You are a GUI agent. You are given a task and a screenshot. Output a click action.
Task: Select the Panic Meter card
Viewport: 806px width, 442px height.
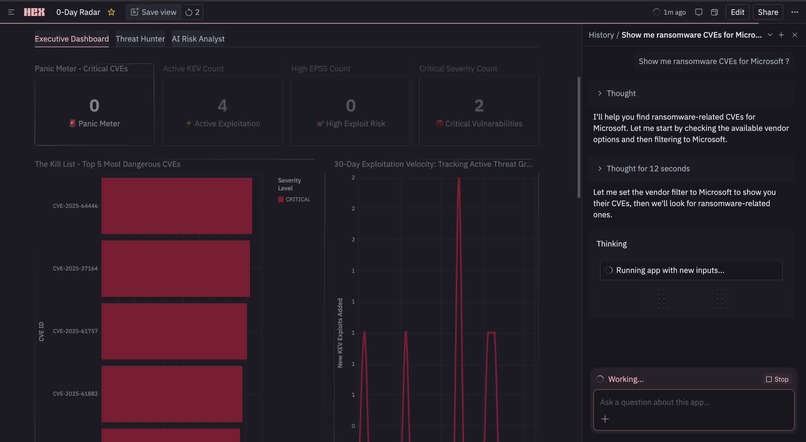coord(94,111)
